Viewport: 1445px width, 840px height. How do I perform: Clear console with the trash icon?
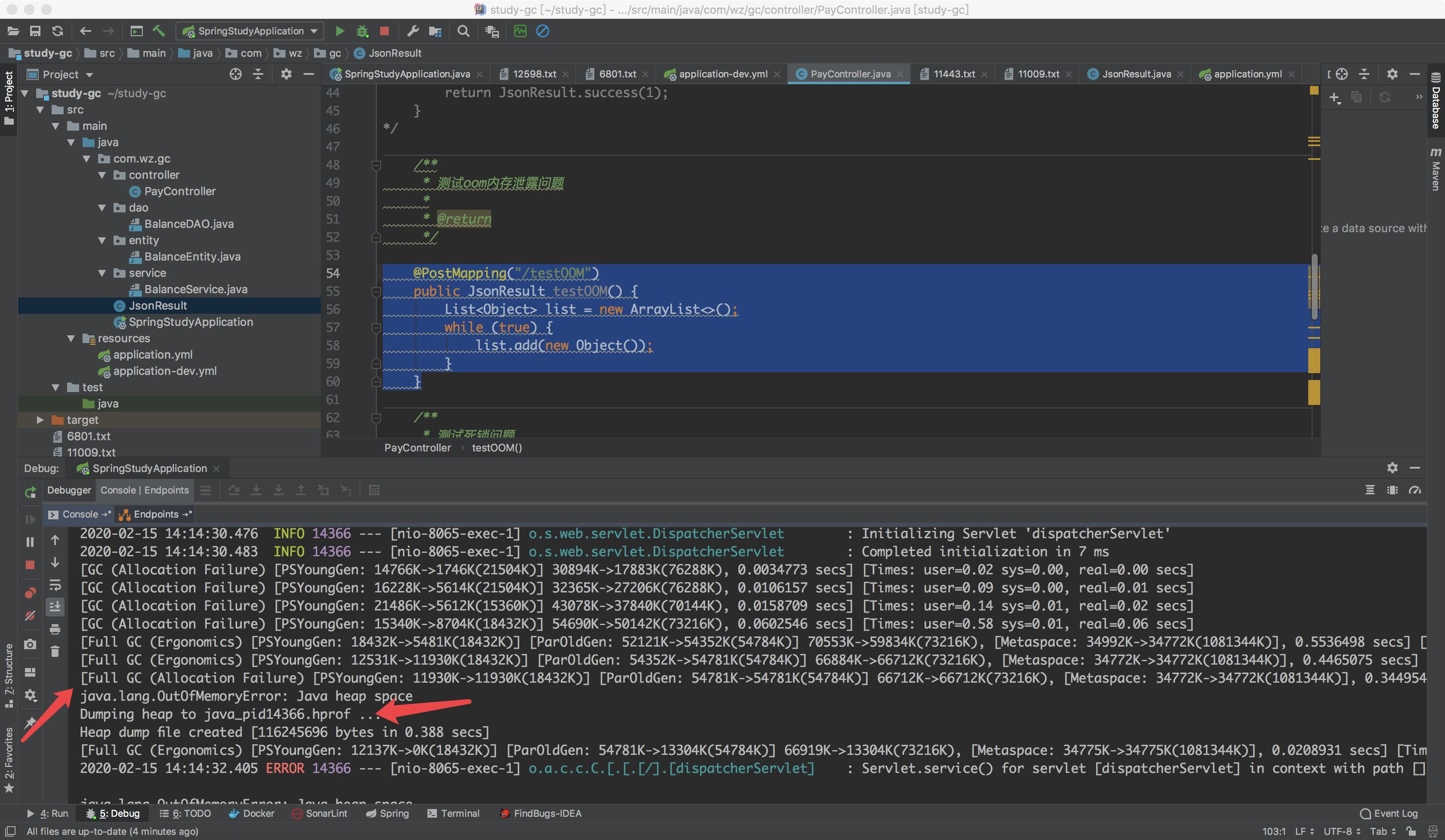pos(55,651)
